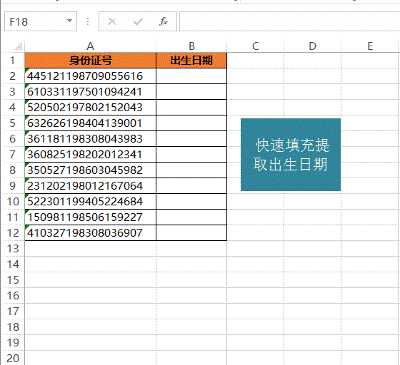Select cell with 350527198603045982
This screenshot has width=400, height=365.
[90, 170]
